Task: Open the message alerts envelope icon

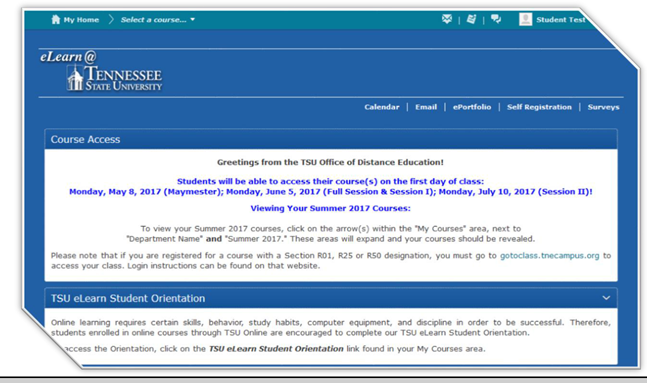Action: pyautogui.click(x=447, y=19)
